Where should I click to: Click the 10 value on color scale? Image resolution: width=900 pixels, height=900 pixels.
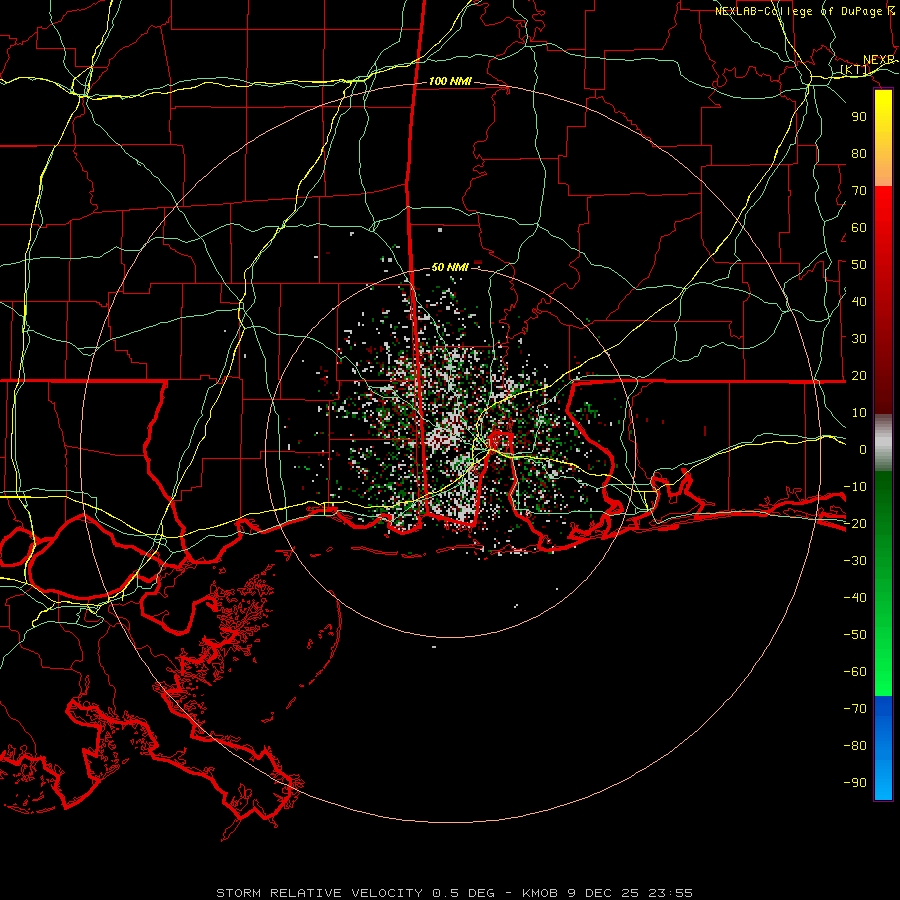click(859, 413)
